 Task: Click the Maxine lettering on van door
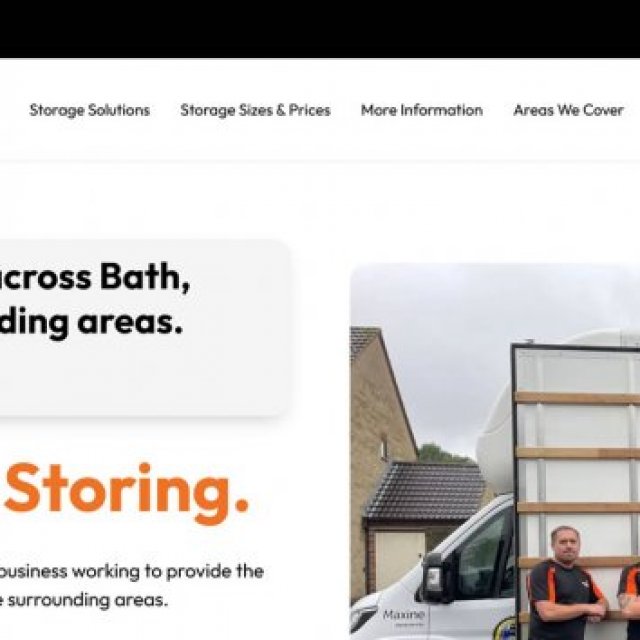tap(403, 614)
